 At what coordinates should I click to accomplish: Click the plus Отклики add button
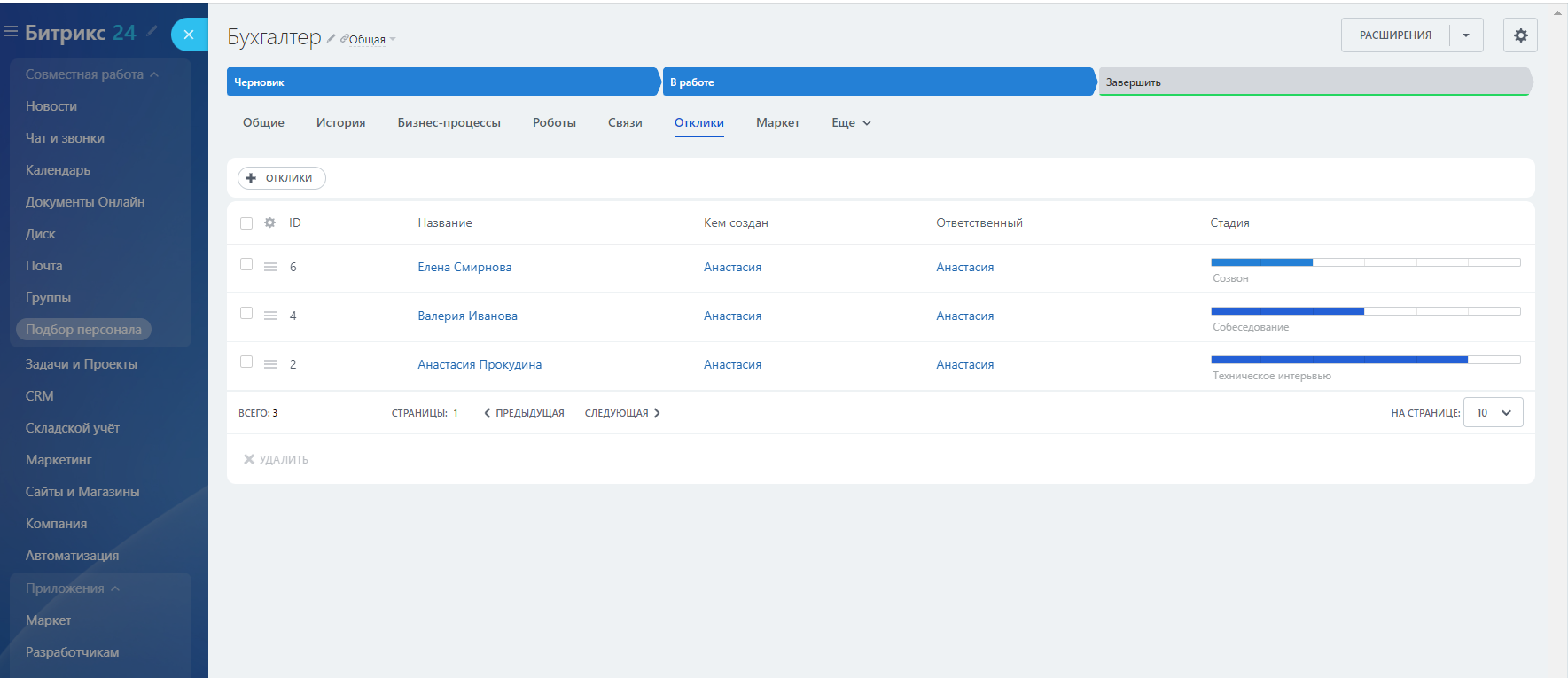tap(281, 178)
